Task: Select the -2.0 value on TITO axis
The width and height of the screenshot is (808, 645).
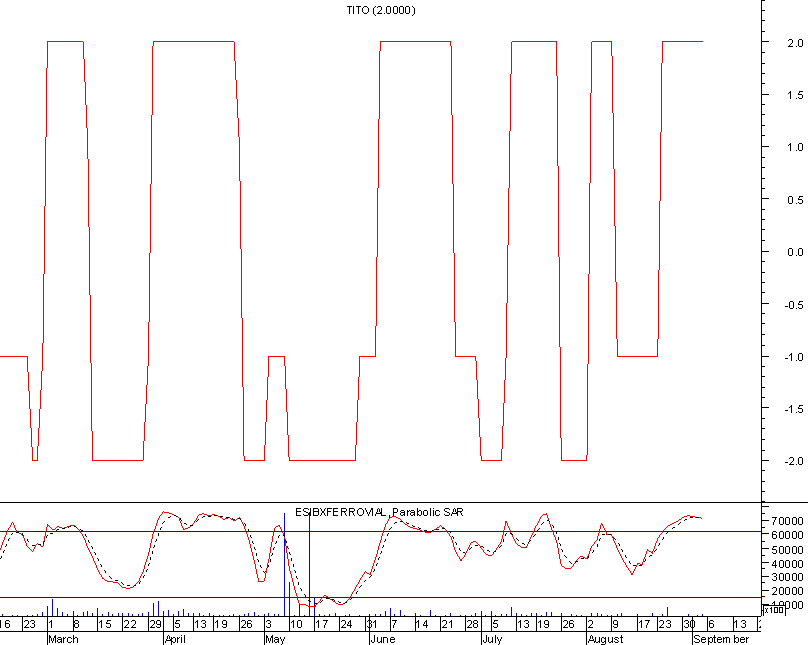Action: [793, 461]
